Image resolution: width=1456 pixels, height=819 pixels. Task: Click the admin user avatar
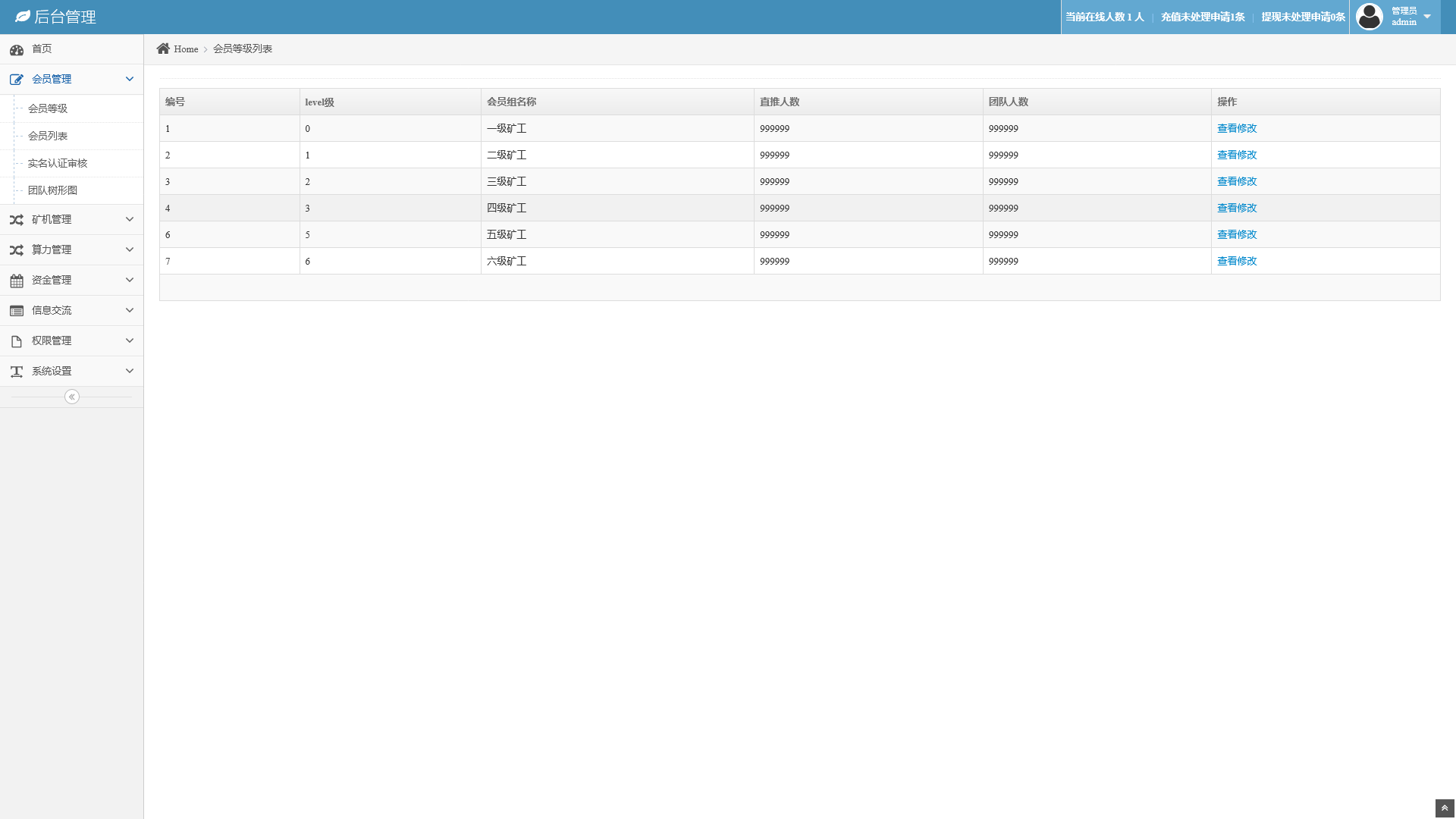pyautogui.click(x=1370, y=17)
